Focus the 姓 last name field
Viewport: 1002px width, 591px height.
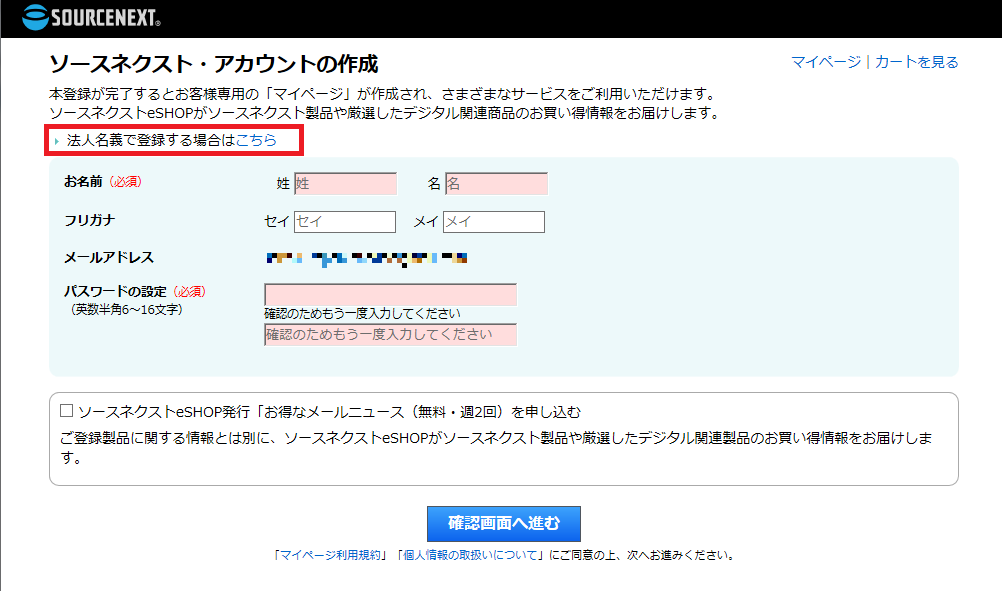pos(345,184)
